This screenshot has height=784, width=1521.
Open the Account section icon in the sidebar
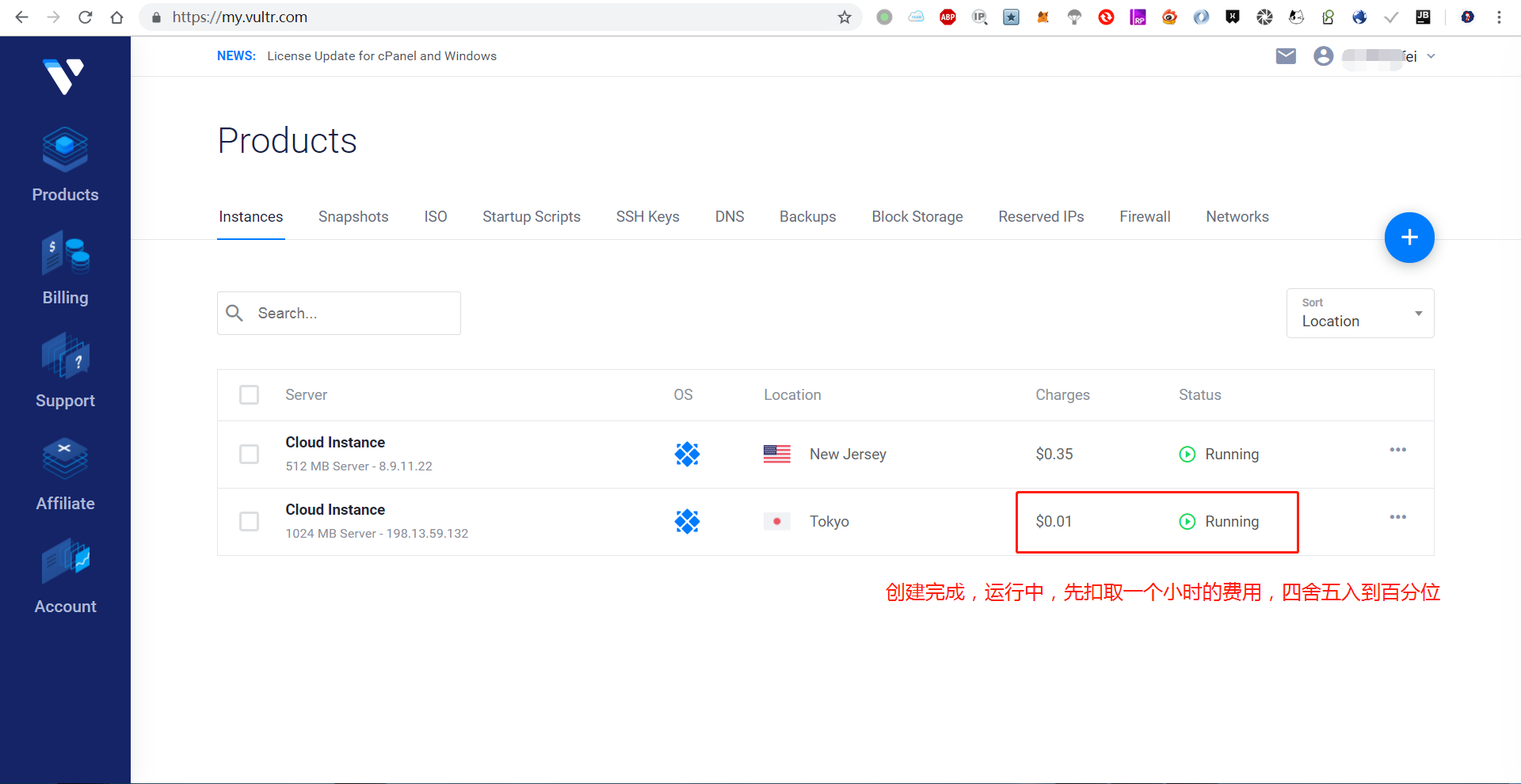coord(65,561)
